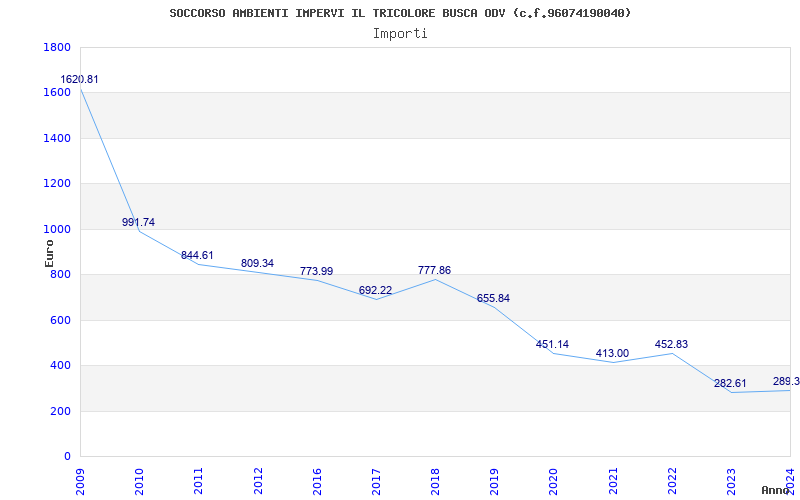The image size is (800, 500).
Task: Select the 809.34 data label
Action: pos(257,263)
